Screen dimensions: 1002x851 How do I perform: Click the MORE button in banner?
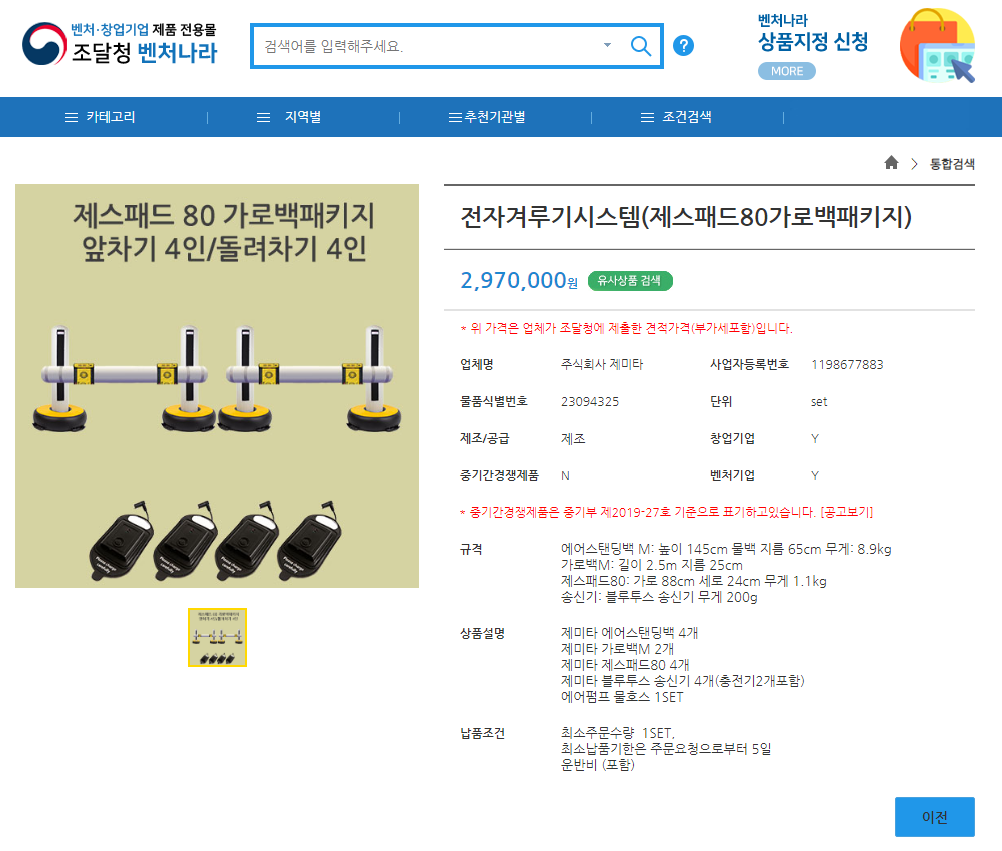click(787, 71)
